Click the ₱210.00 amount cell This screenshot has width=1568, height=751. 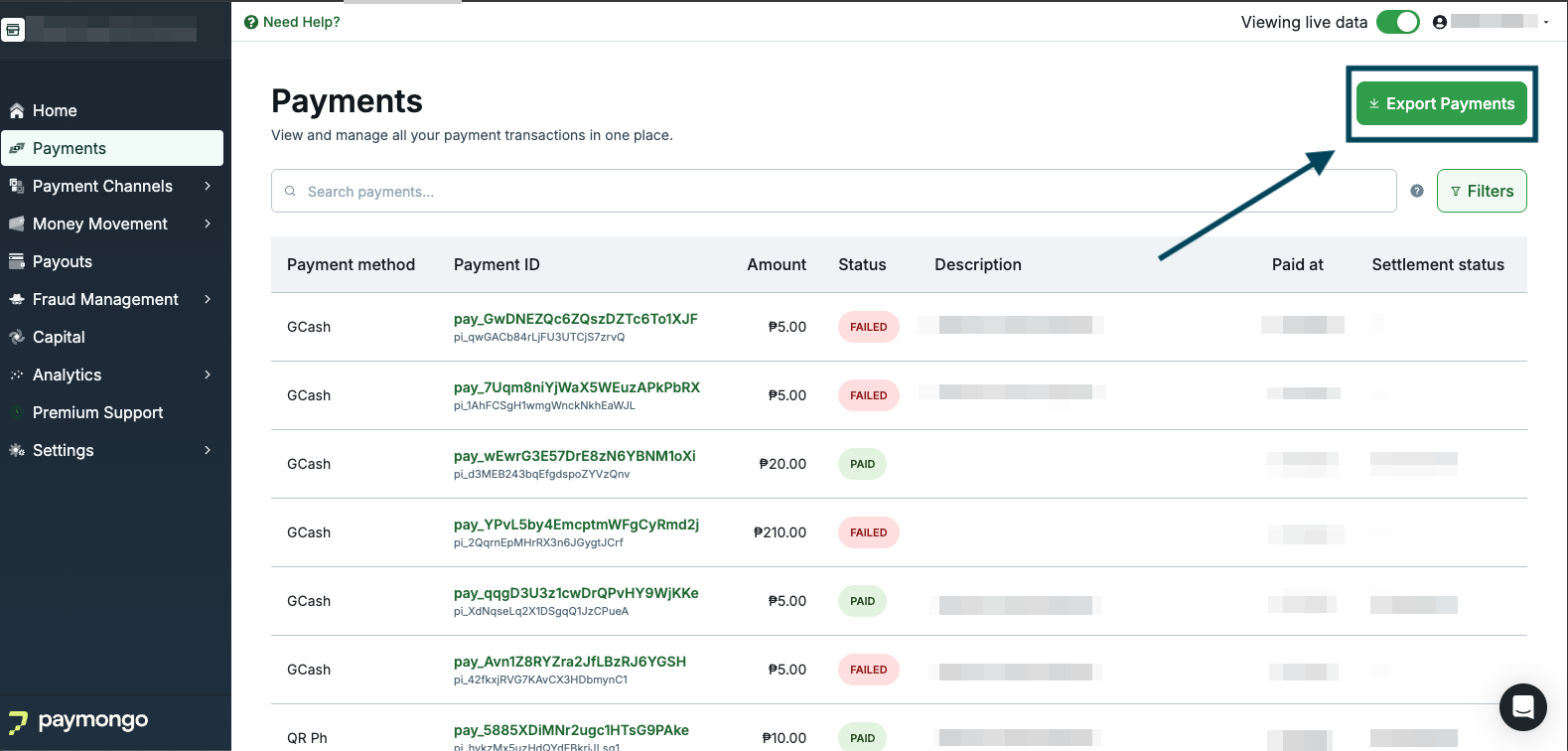(780, 532)
